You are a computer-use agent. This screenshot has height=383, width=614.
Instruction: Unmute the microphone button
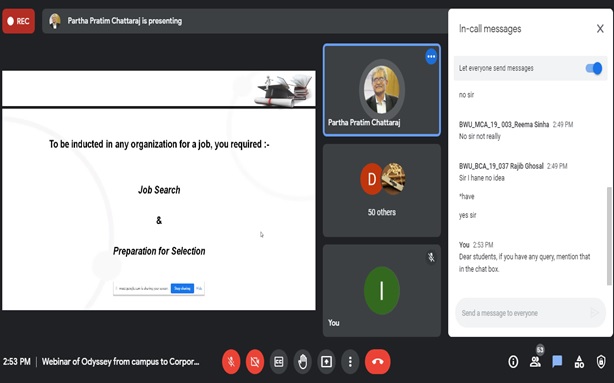231,361
